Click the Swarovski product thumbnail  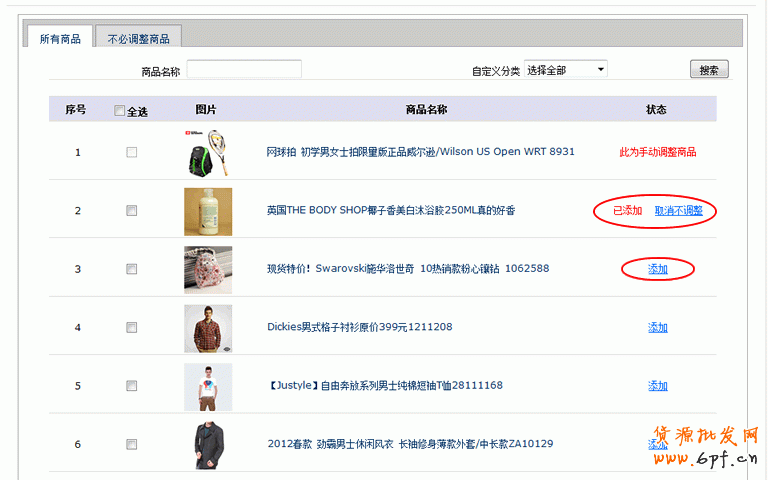tap(207, 269)
